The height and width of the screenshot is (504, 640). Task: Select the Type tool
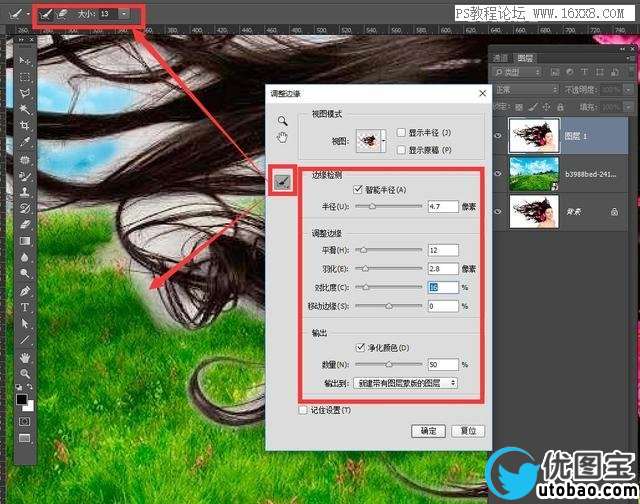[x=24, y=307]
